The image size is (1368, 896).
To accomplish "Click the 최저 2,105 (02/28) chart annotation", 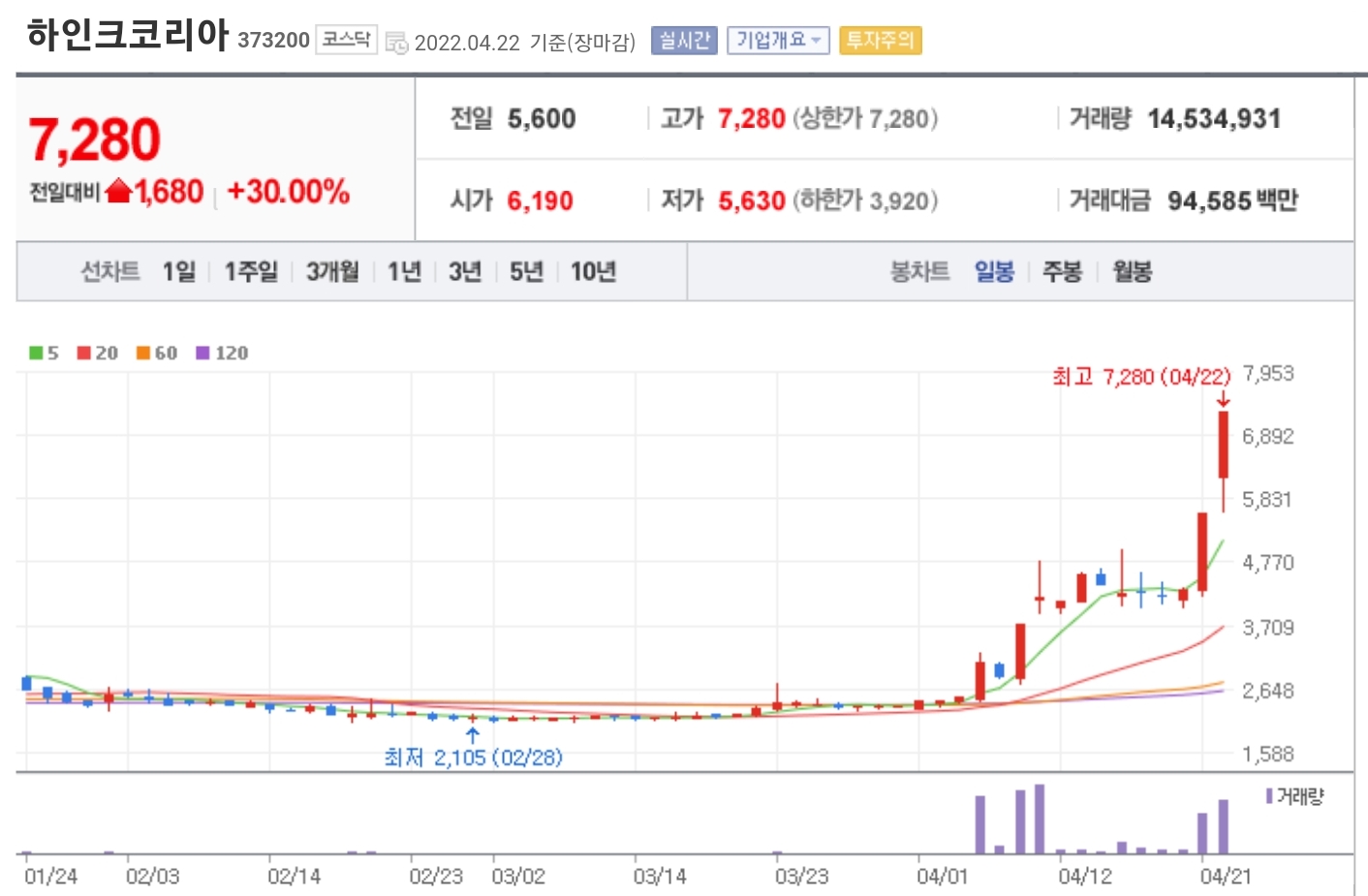I will 473,757.
